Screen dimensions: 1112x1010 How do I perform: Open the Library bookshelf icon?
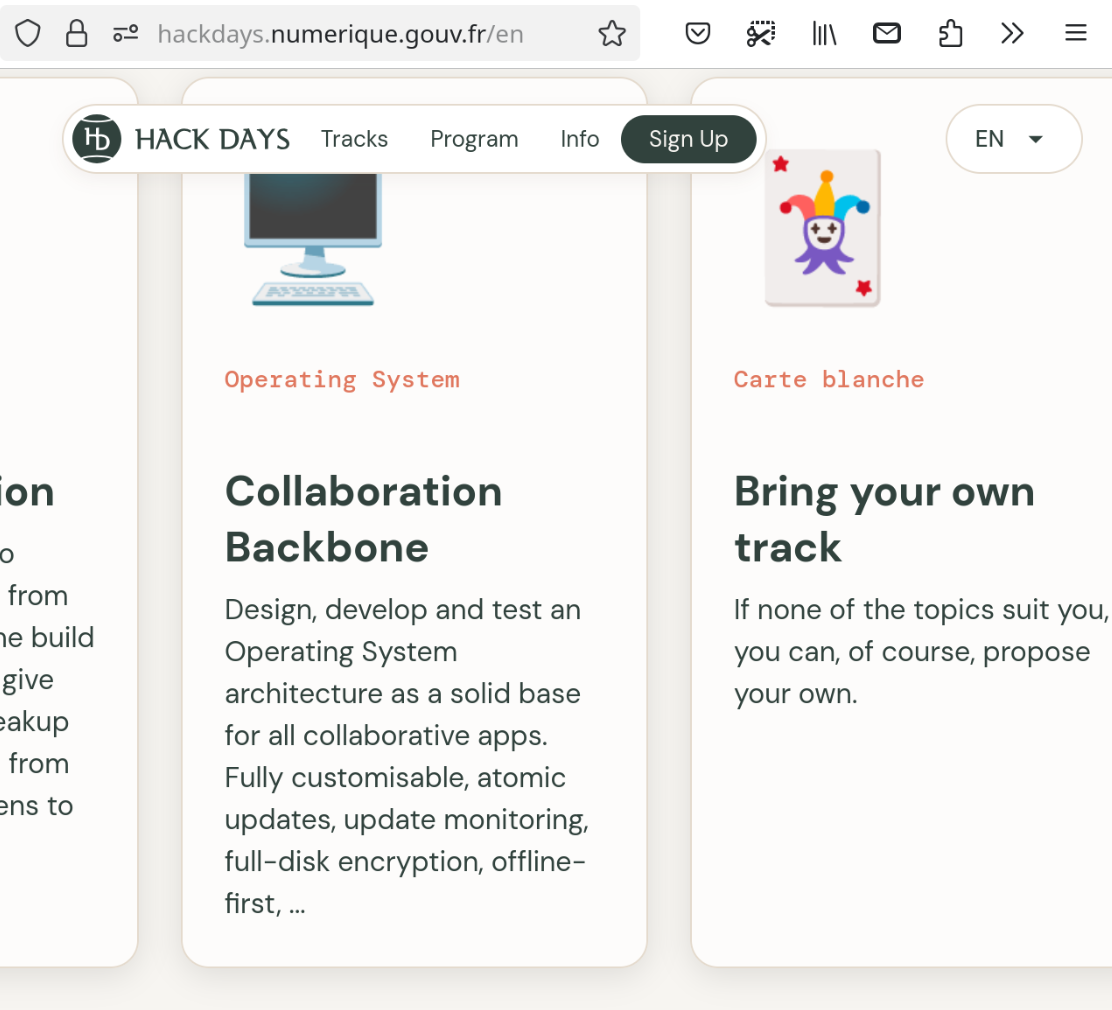pos(824,34)
